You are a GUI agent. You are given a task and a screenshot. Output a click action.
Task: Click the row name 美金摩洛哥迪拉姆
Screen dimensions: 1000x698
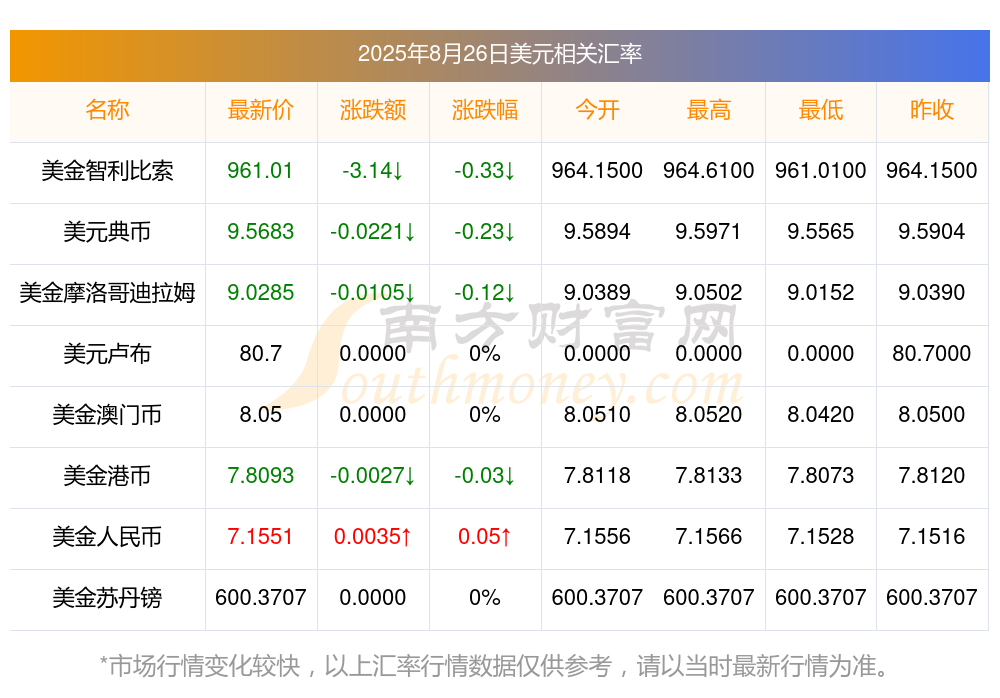pos(107,293)
